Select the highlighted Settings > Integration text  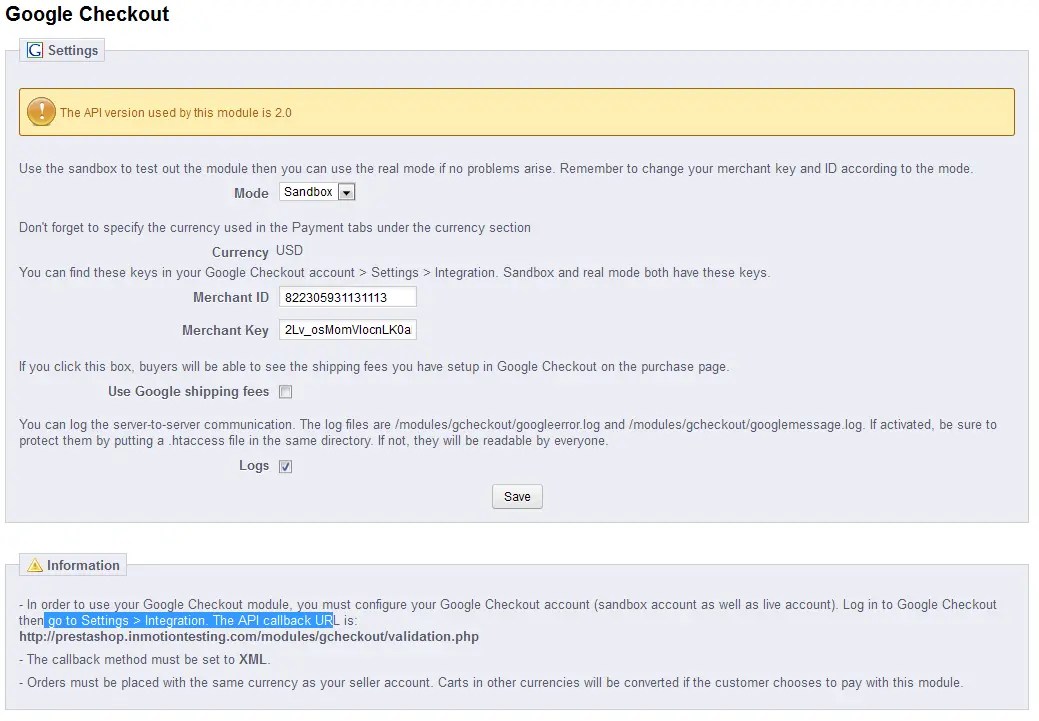click(x=190, y=620)
